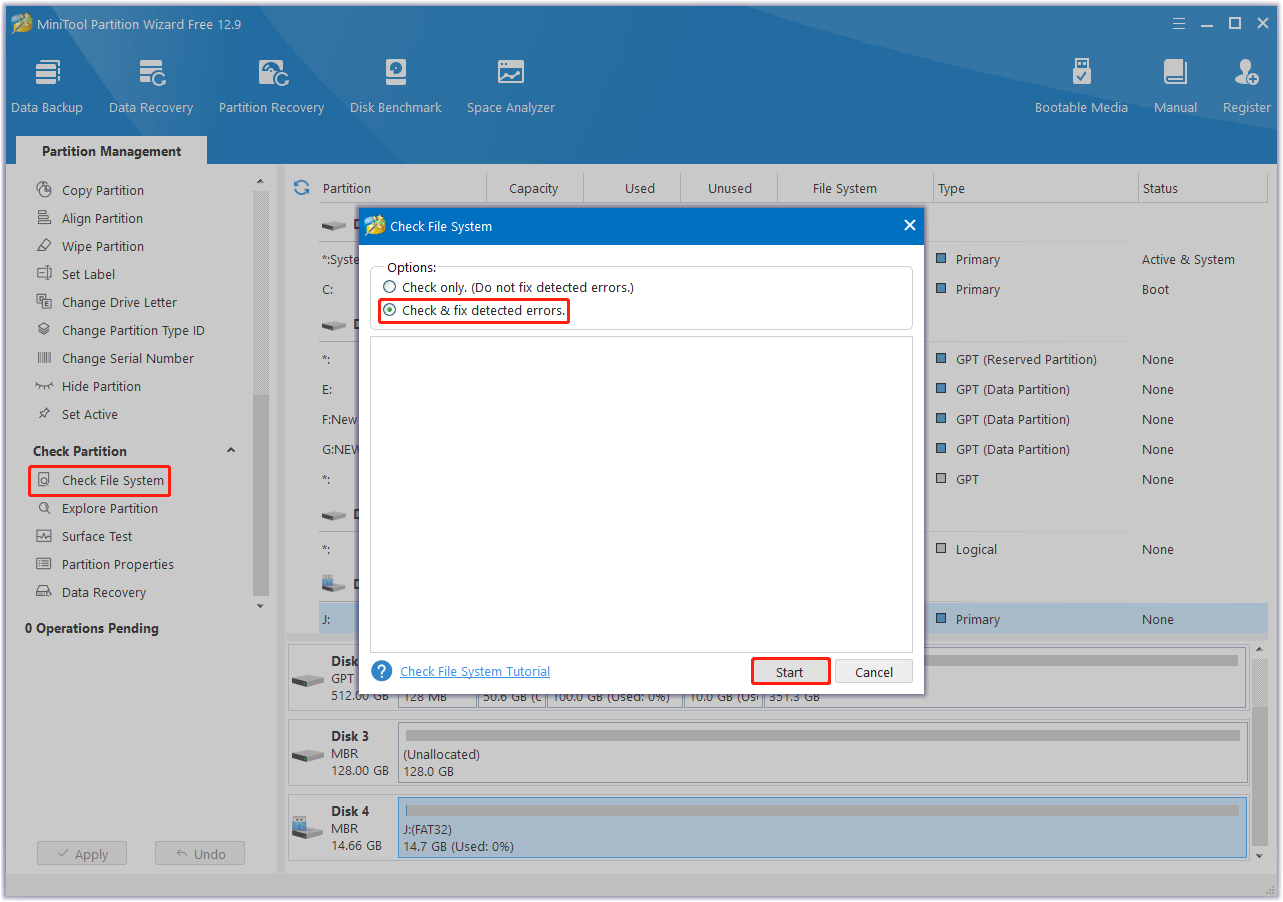Image resolution: width=1283 pixels, height=902 pixels.
Task: Click the Partition column header
Action: point(347,188)
